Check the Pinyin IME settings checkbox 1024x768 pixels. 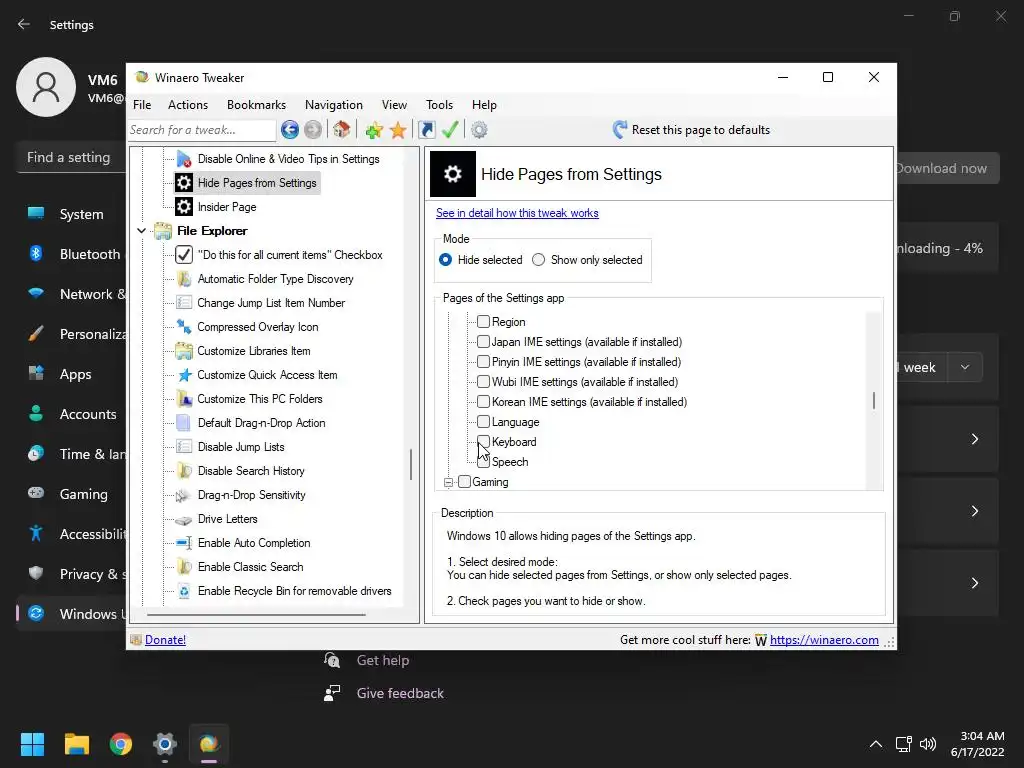click(x=483, y=361)
